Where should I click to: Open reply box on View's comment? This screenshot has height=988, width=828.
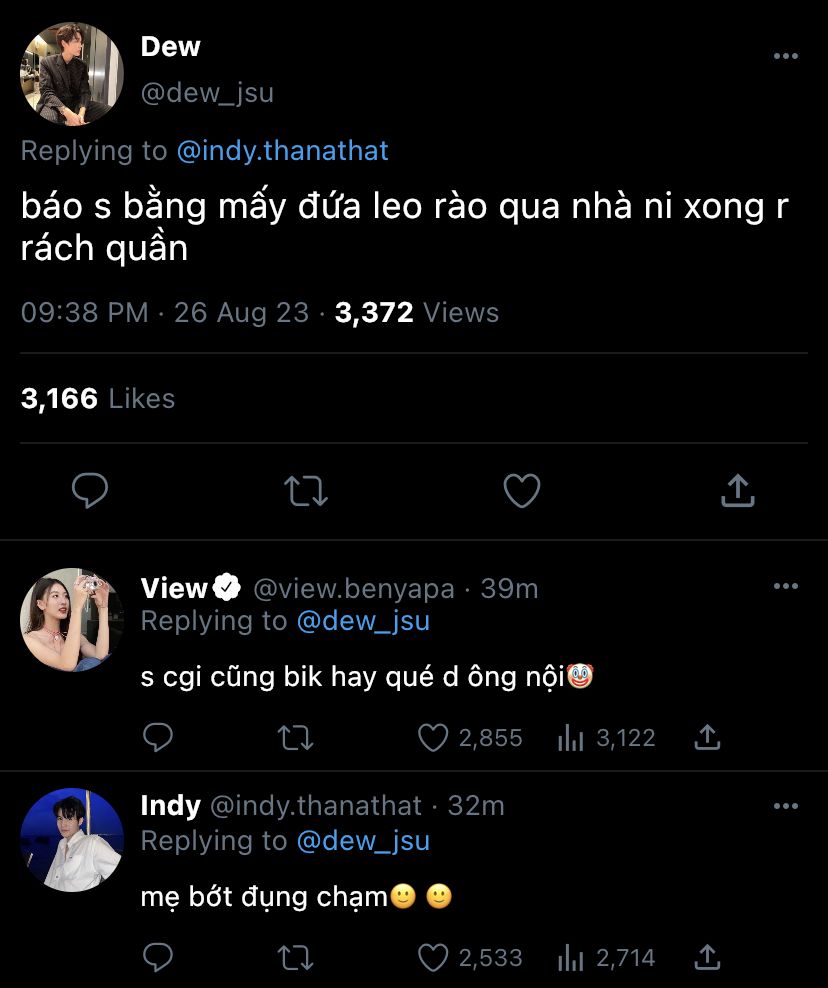158,738
